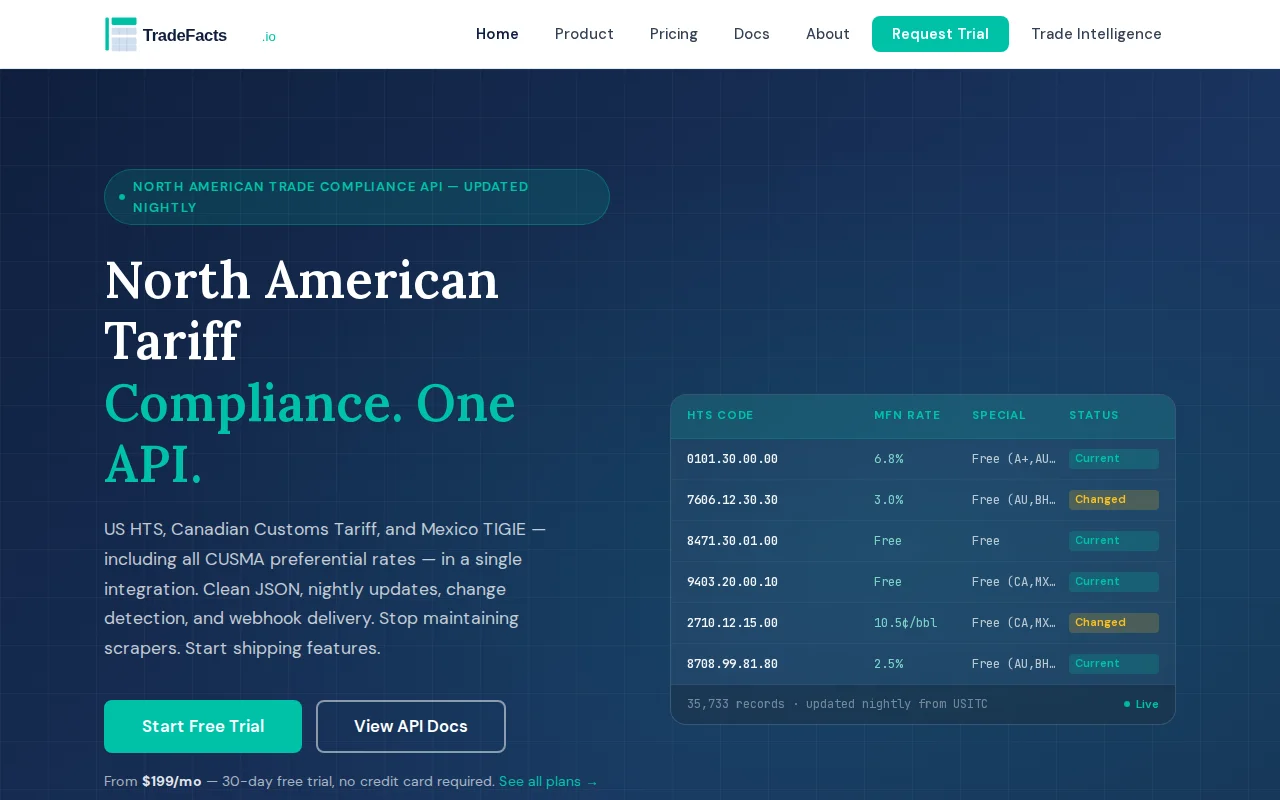Click the View API Docs button

tap(411, 726)
